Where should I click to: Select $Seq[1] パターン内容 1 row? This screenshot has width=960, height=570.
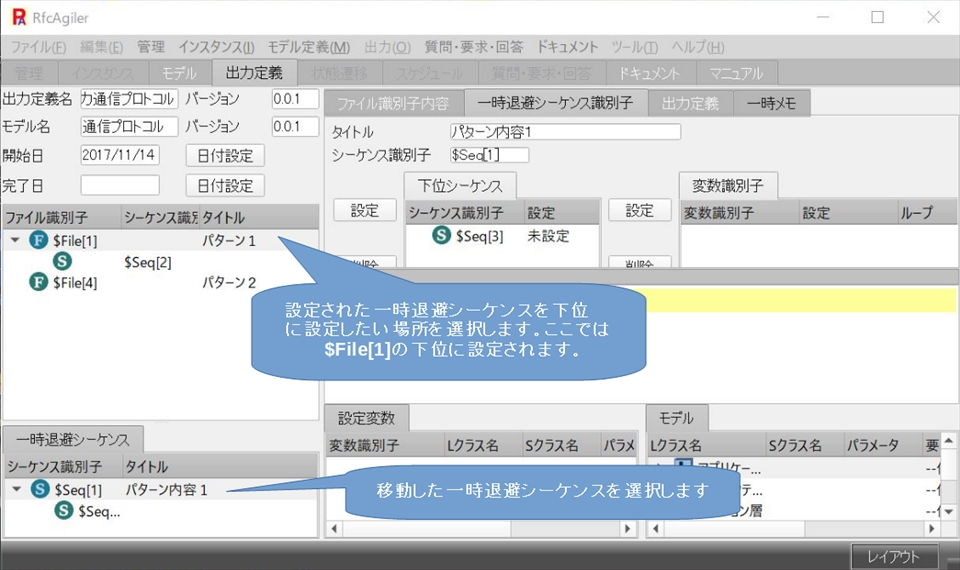pyautogui.click(x=161, y=490)
